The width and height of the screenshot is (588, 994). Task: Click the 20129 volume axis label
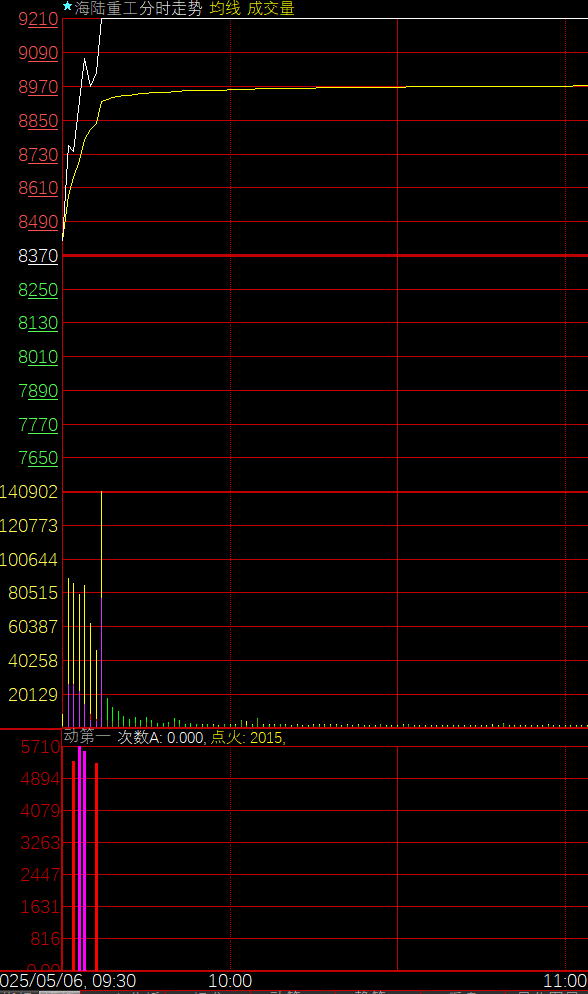click(x=33, y=695)
